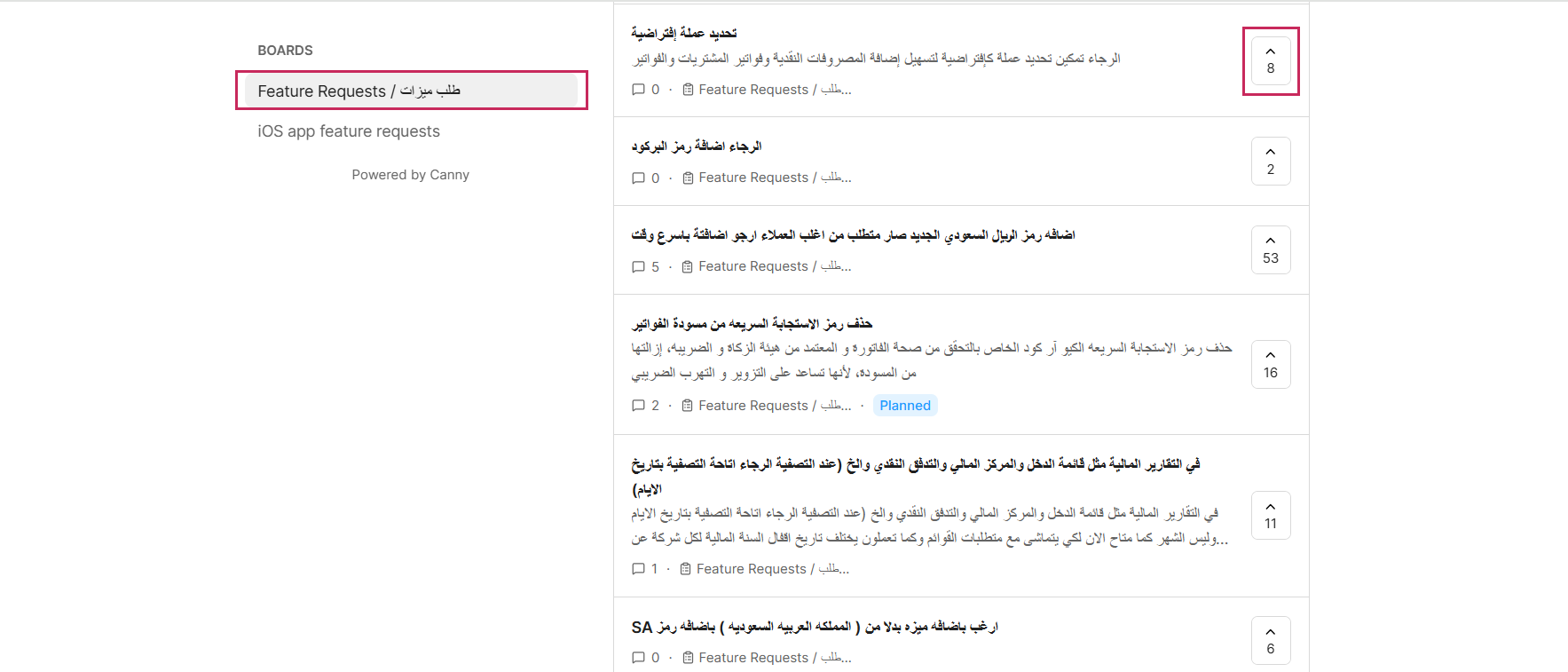The image size is (1568, 672).
Task: Click the up chevron above vote count 11
Action: [x=1270, y=506]
